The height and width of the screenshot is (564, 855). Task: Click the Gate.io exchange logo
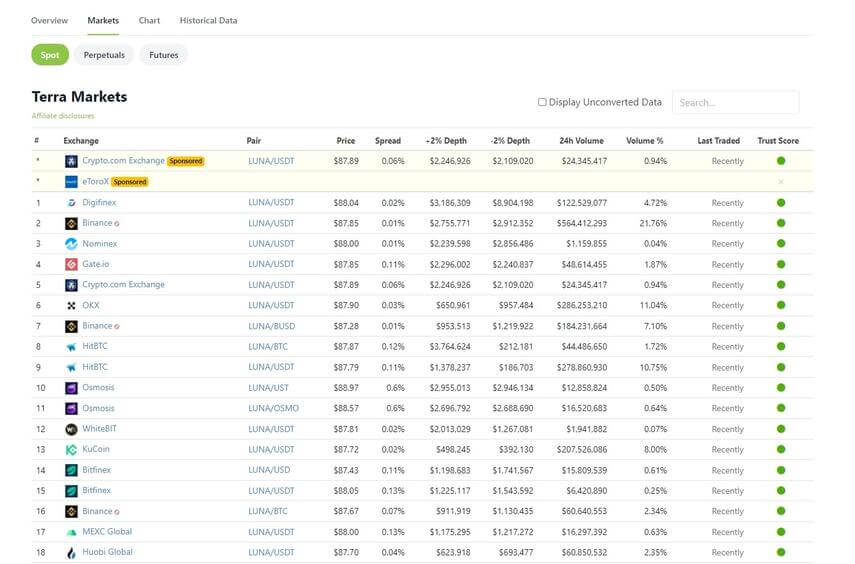pos(71,265)
